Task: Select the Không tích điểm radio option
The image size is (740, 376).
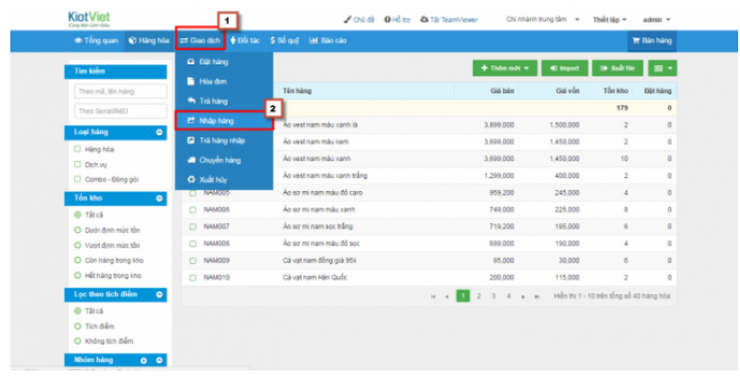Action: (x=78, y=341)
